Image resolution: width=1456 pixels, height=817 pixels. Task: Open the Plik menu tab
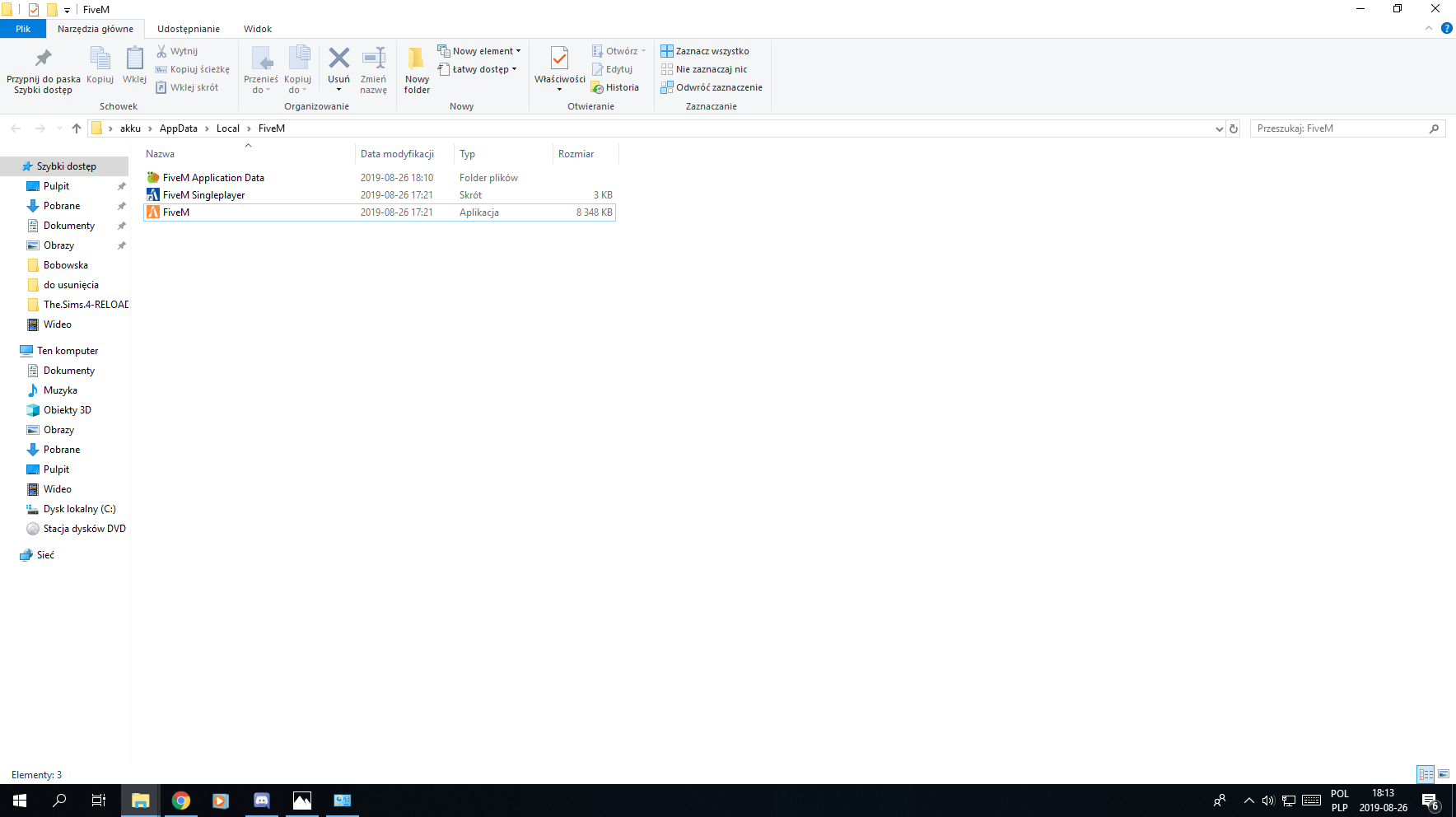(x=23, y=29)
